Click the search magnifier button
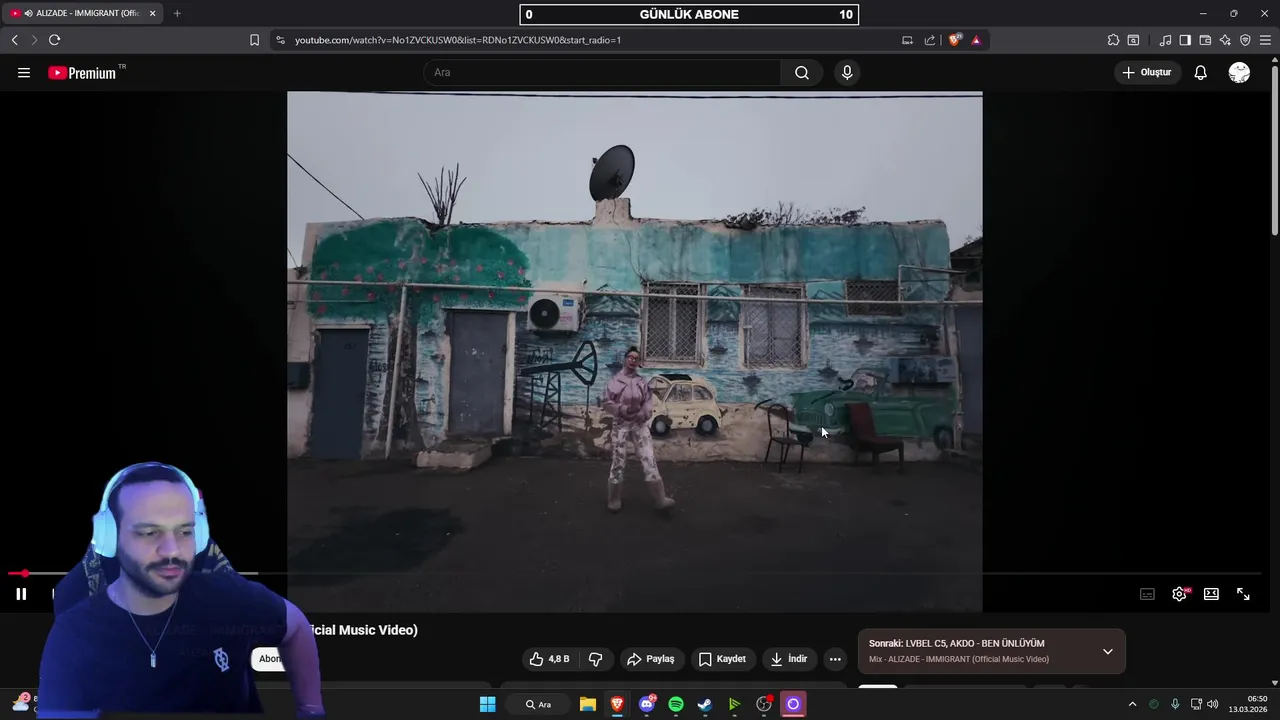Viewport: 1280px width, 720px height. [x=802, y=72]
